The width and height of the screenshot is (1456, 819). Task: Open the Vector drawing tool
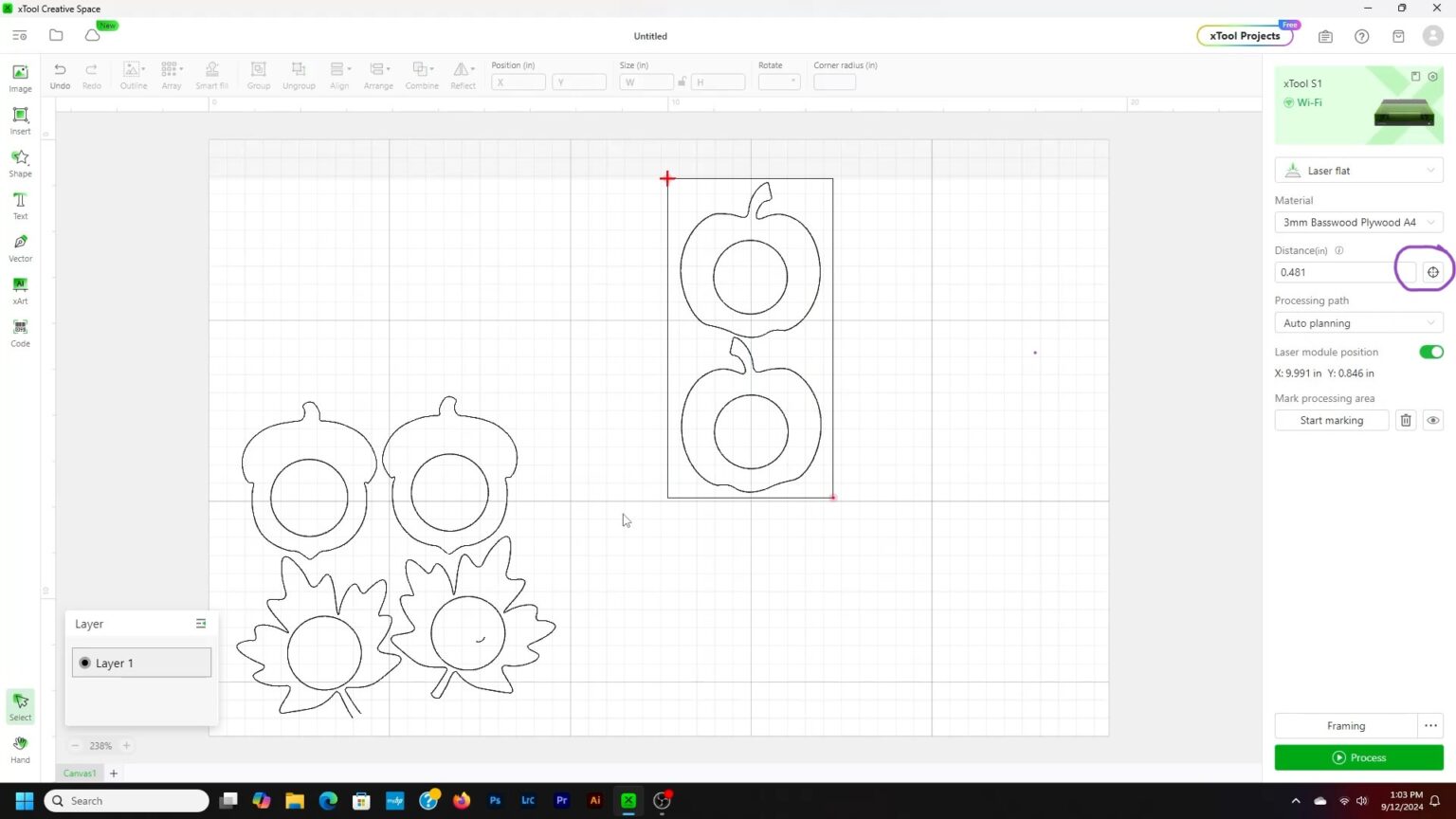tap(20, 247)
